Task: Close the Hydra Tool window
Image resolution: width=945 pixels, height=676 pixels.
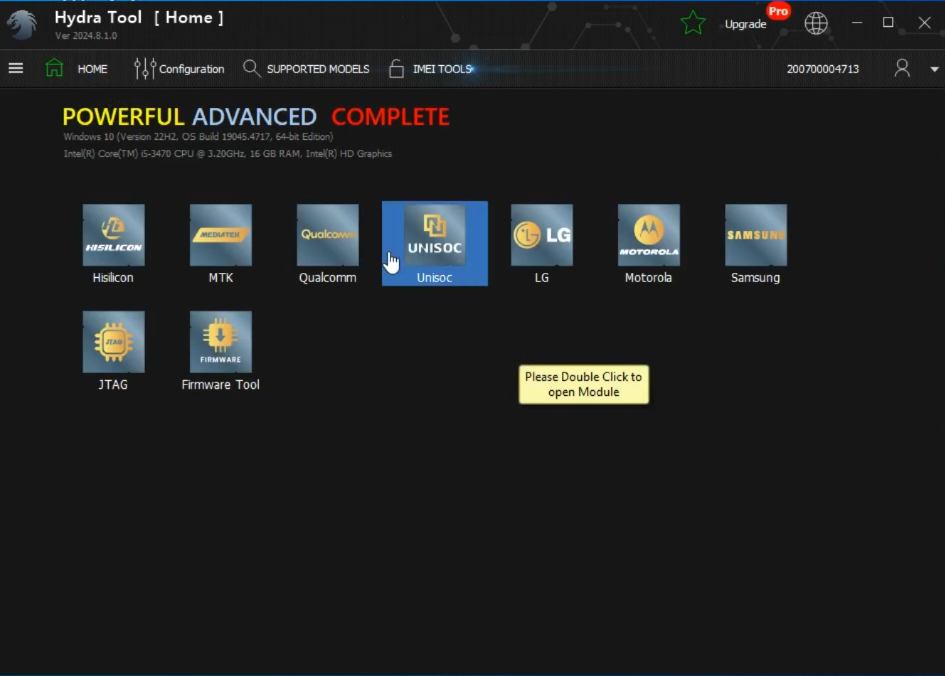Action: click(924, 23)
